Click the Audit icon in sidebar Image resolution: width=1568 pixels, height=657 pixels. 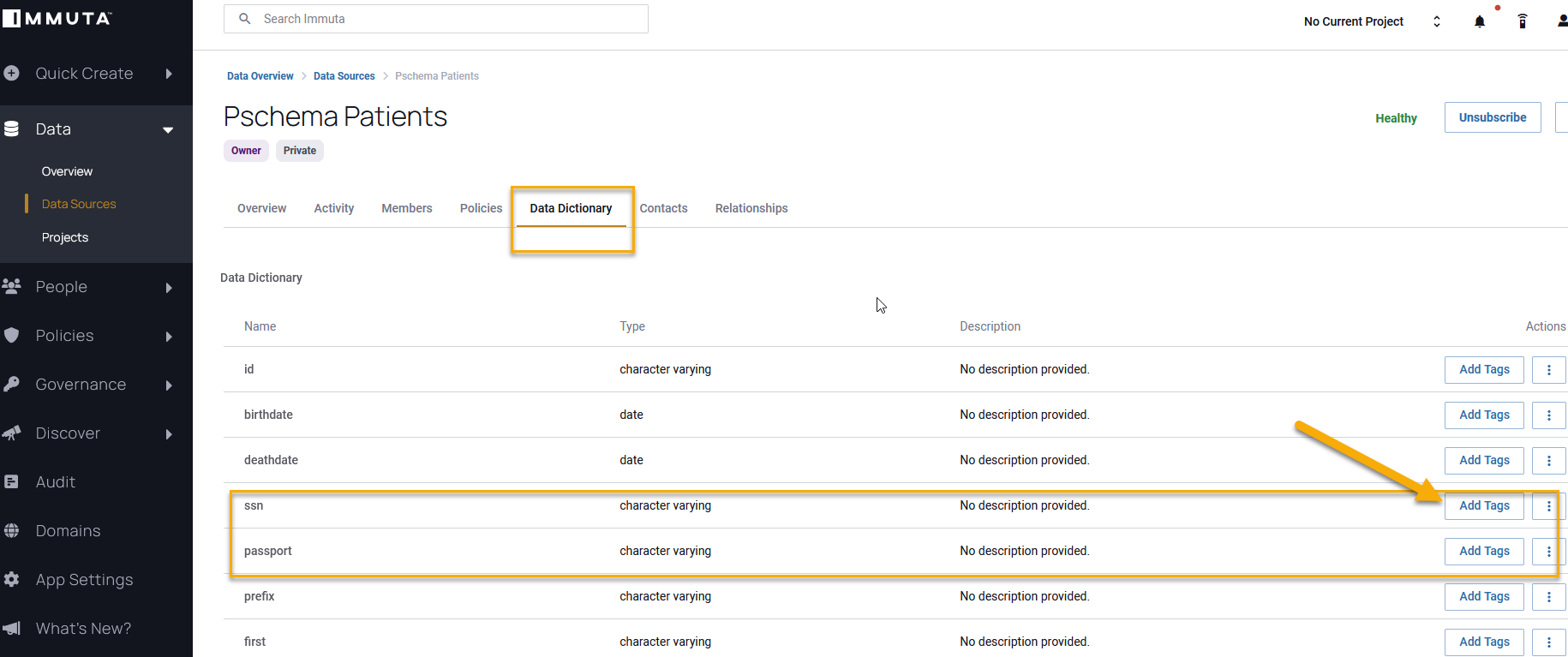pyautogui.click(x=11, y=482)
